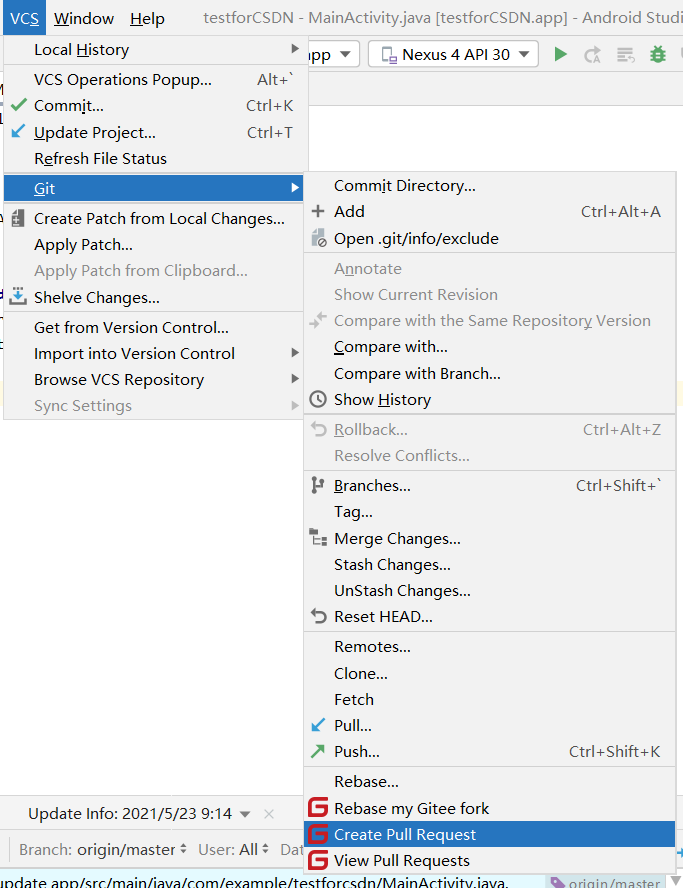This screenshot has width=683, height=888.
Task: Click the Branches fork icon
Action: (x=318, y=485)
